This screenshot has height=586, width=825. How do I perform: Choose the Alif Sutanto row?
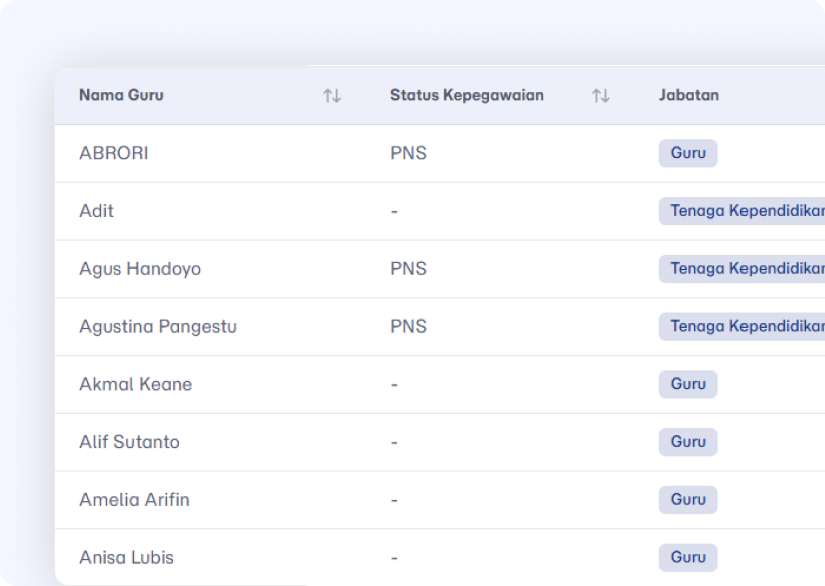click(x=129, y=442)
